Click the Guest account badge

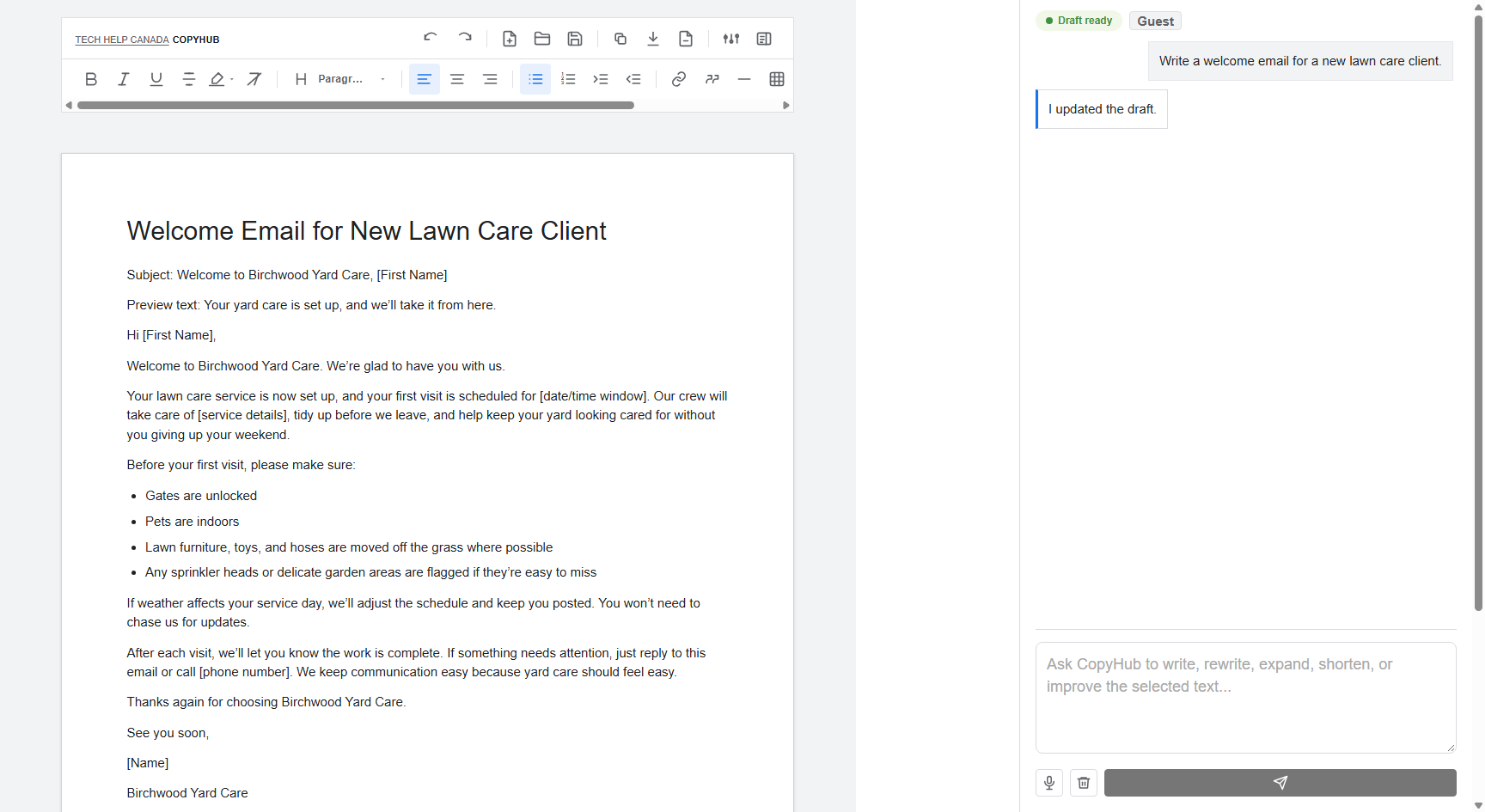(x=1155, y=21)
